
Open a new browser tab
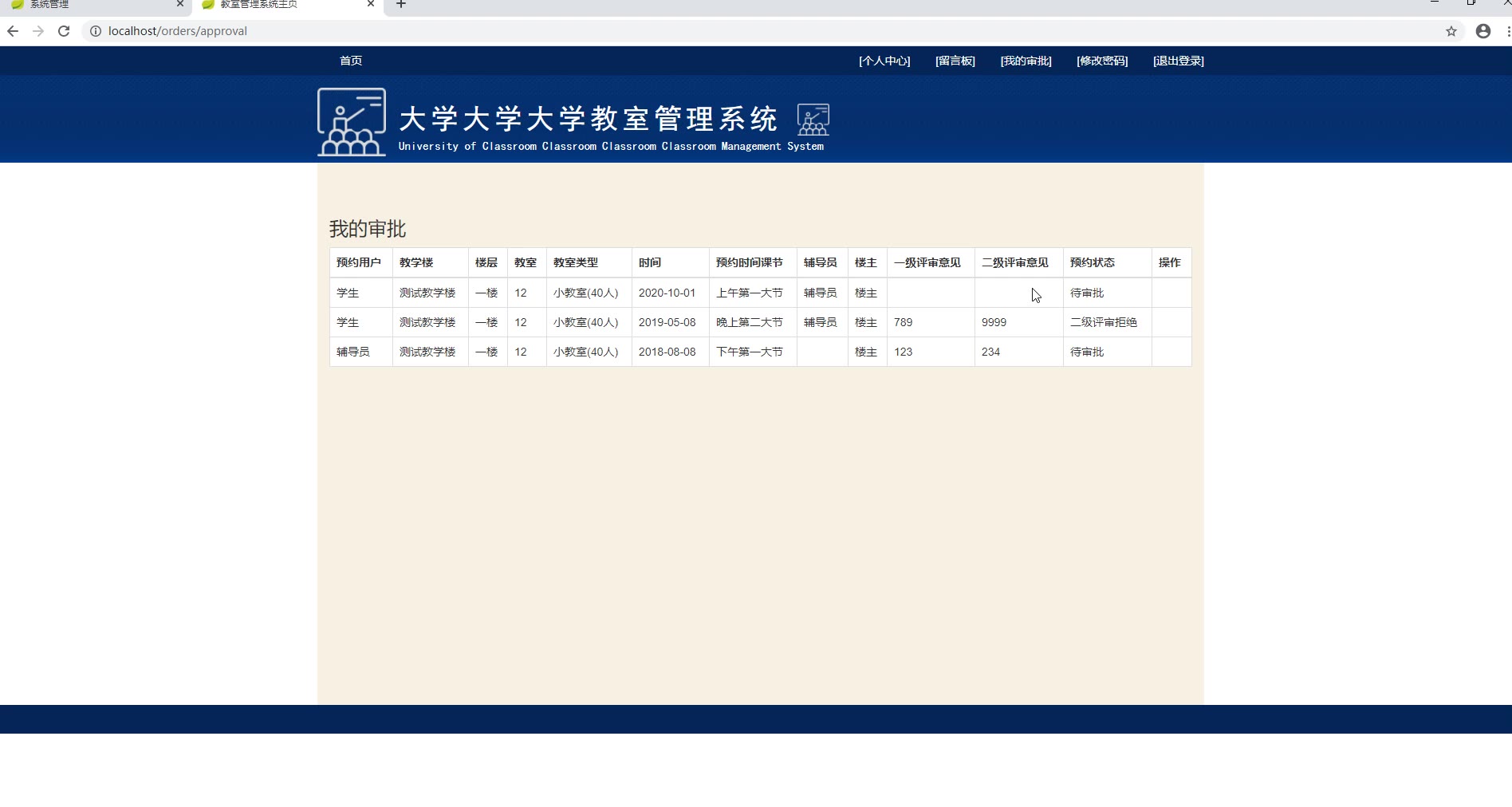pos(401,5)
